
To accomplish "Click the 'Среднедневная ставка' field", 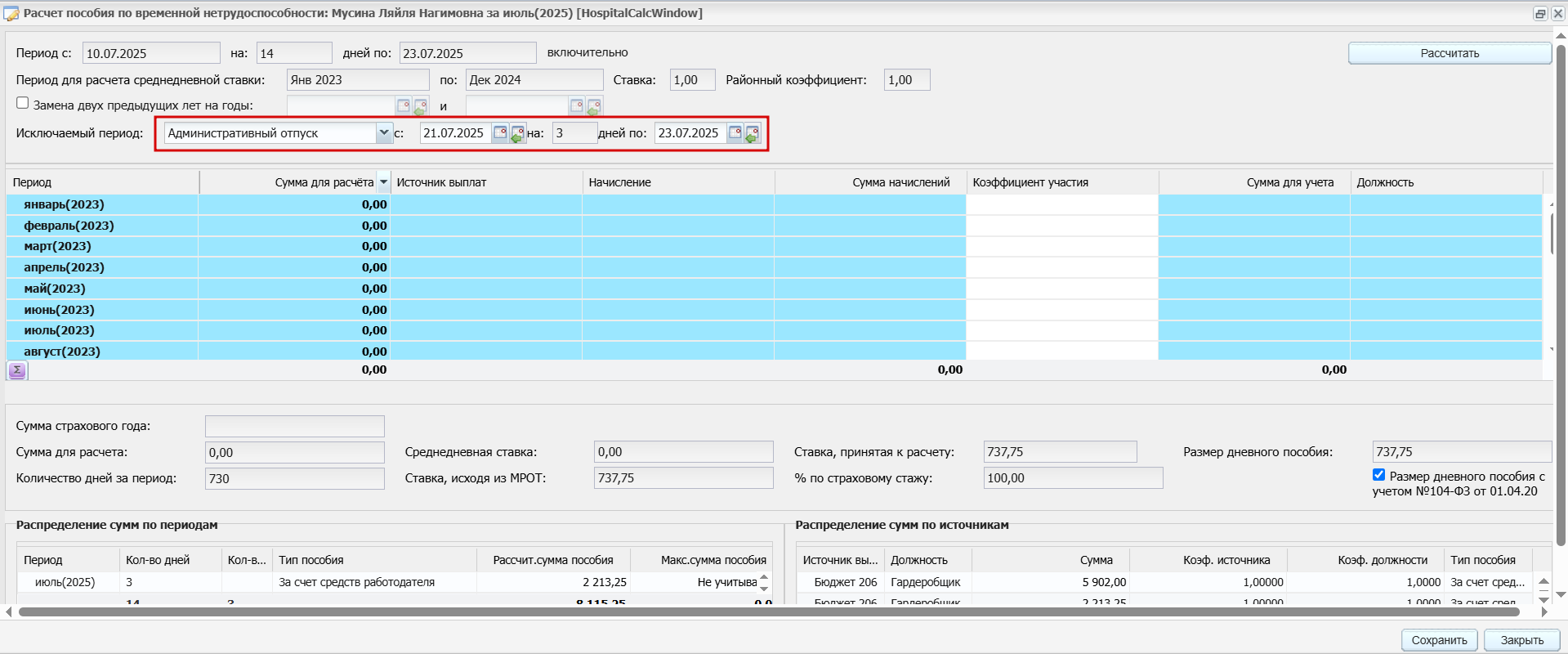I will (683, 452).
